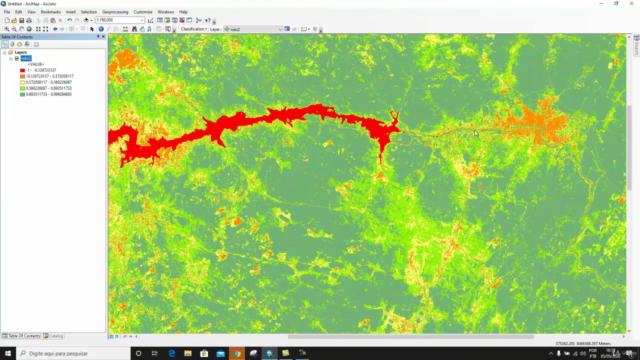Open Microsoft Edge from the taskbar
The width and height of the screenshot is (640, 360).
pos(171,353)
